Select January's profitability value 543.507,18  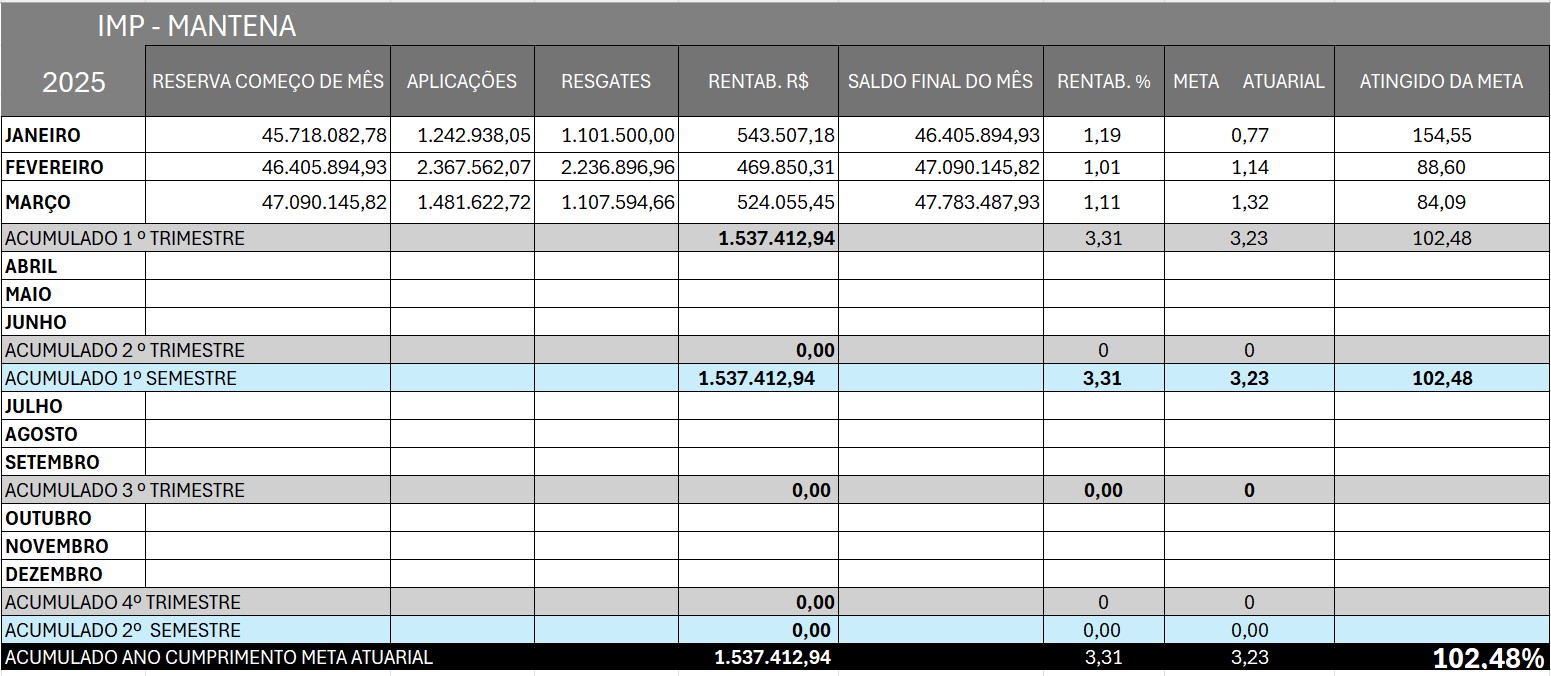(x=785, y=135)
